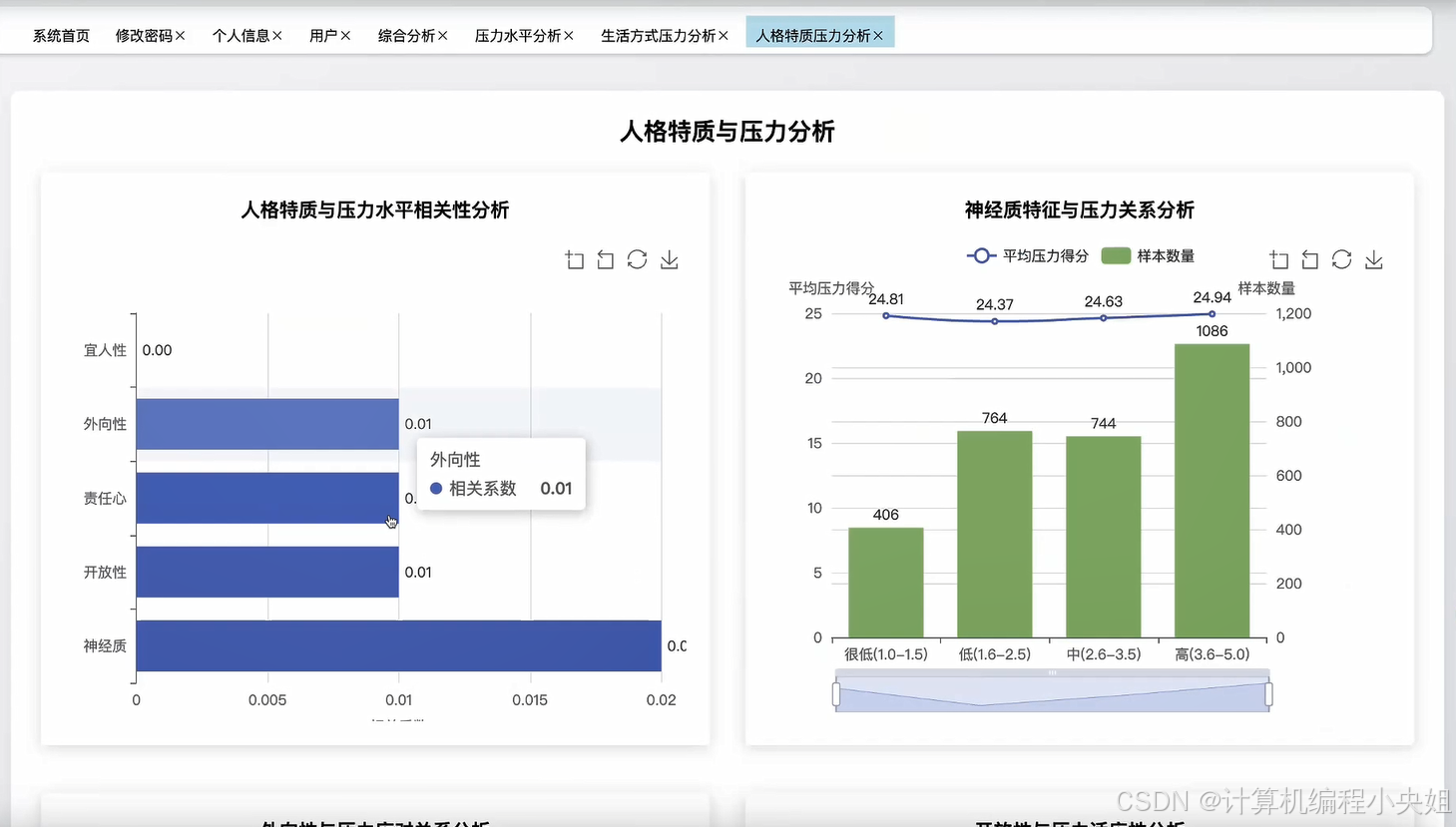The image size is (1456, 827).
Task: Click zoom reset icon in right chart toolbox
Action: tap(1310, 259)
